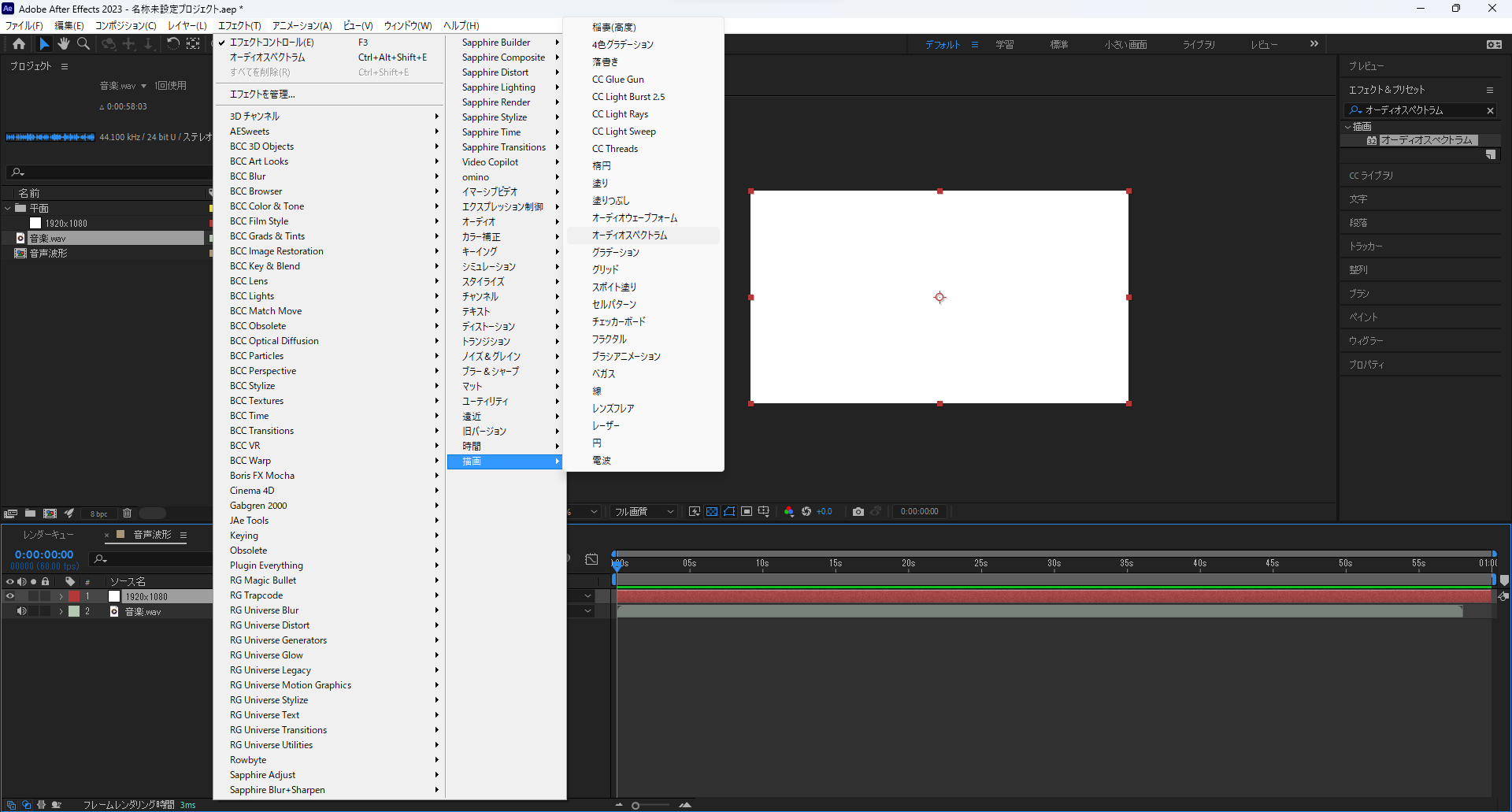Click the red label color of layer 1
1512x812 pixels.
point(74,596)
